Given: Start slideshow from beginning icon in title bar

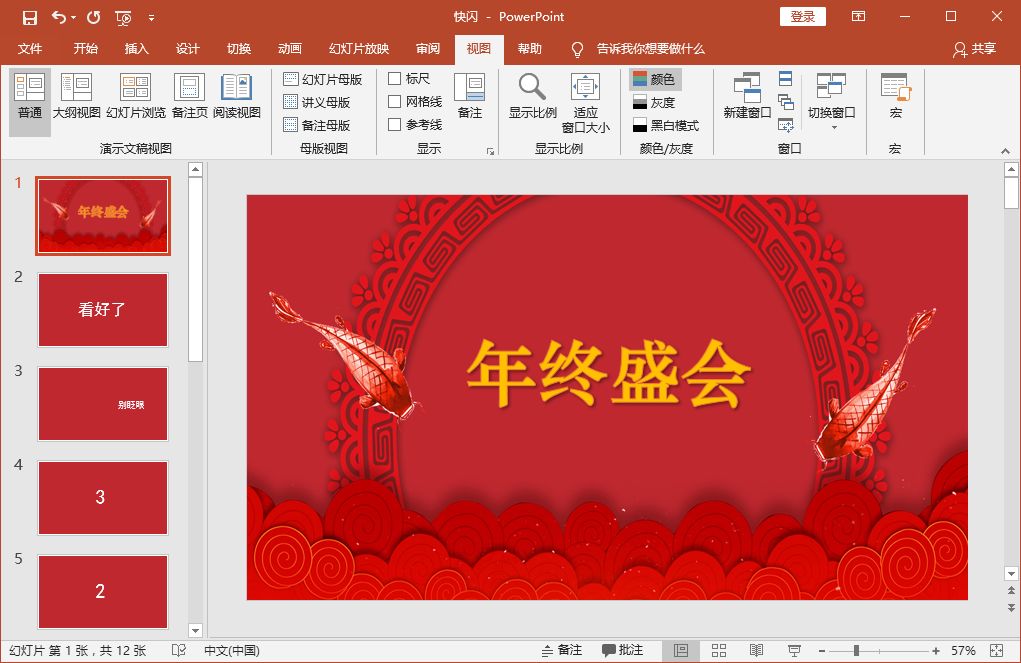Looking at the screenshot, I should click(x=123, y=18).
